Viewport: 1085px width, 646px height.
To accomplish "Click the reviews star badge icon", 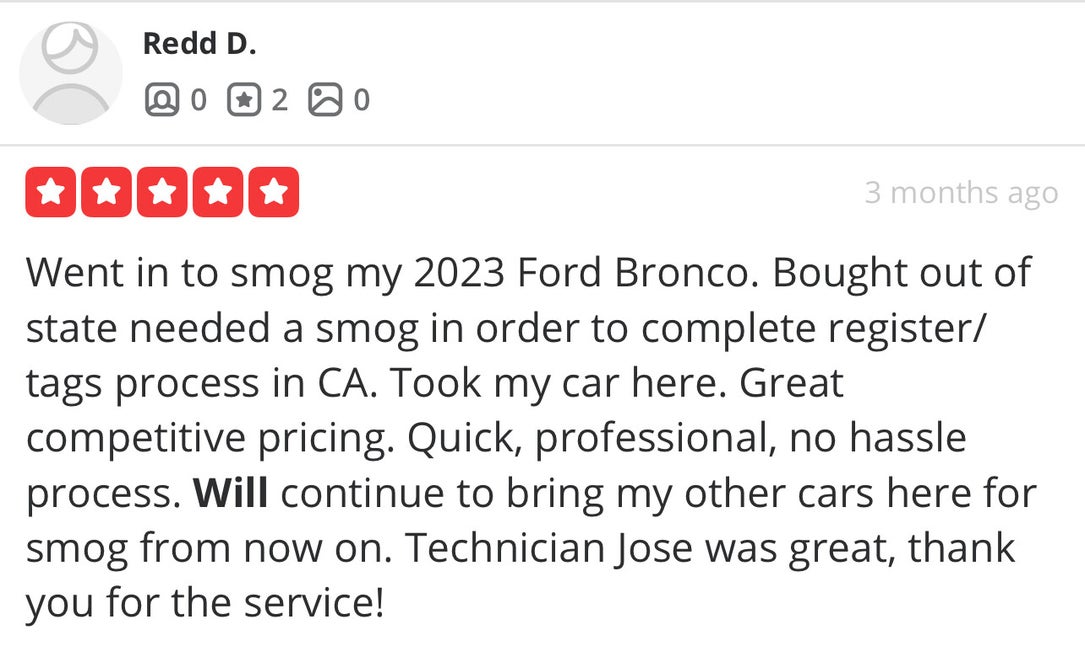I will pos(243,99).
